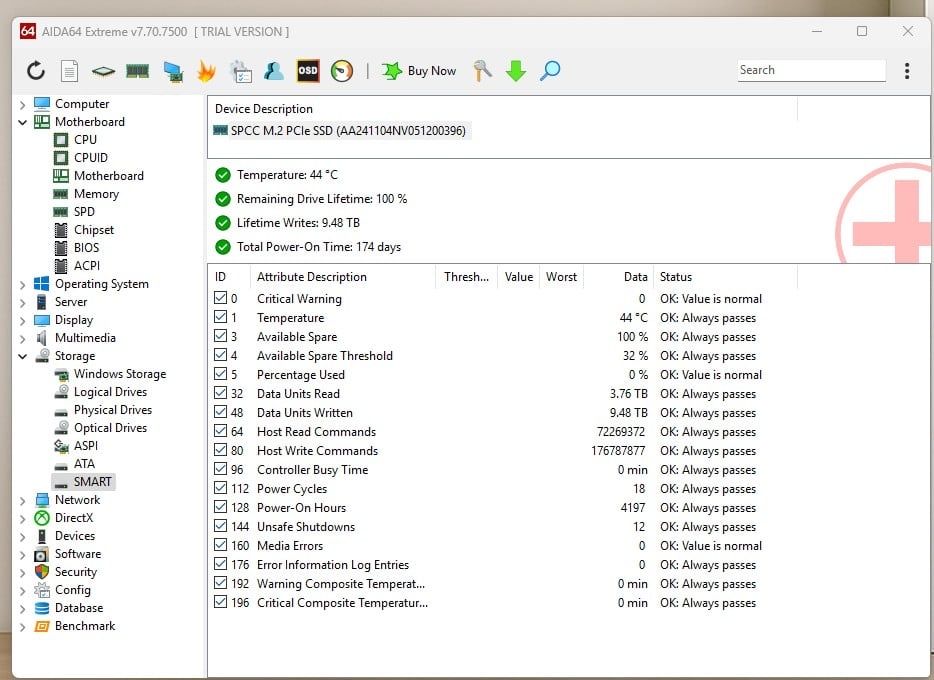Image resolution: width=934 pixels, height=680 pixels.
Task: Collapse the Motherboard tree node
Action: (x=23, y=123)
